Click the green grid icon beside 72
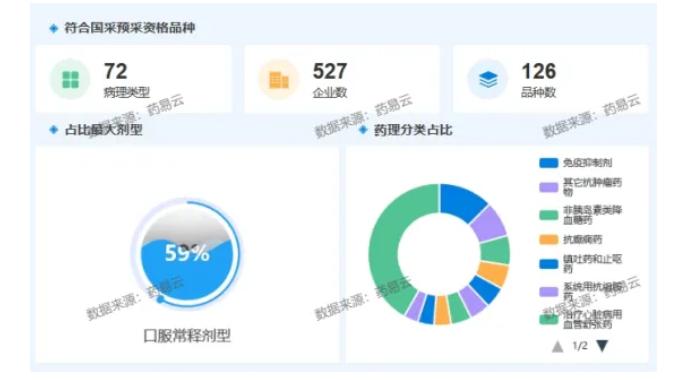Screen dimensions: 677x380 pyautogui.click(x=70, y=79)
